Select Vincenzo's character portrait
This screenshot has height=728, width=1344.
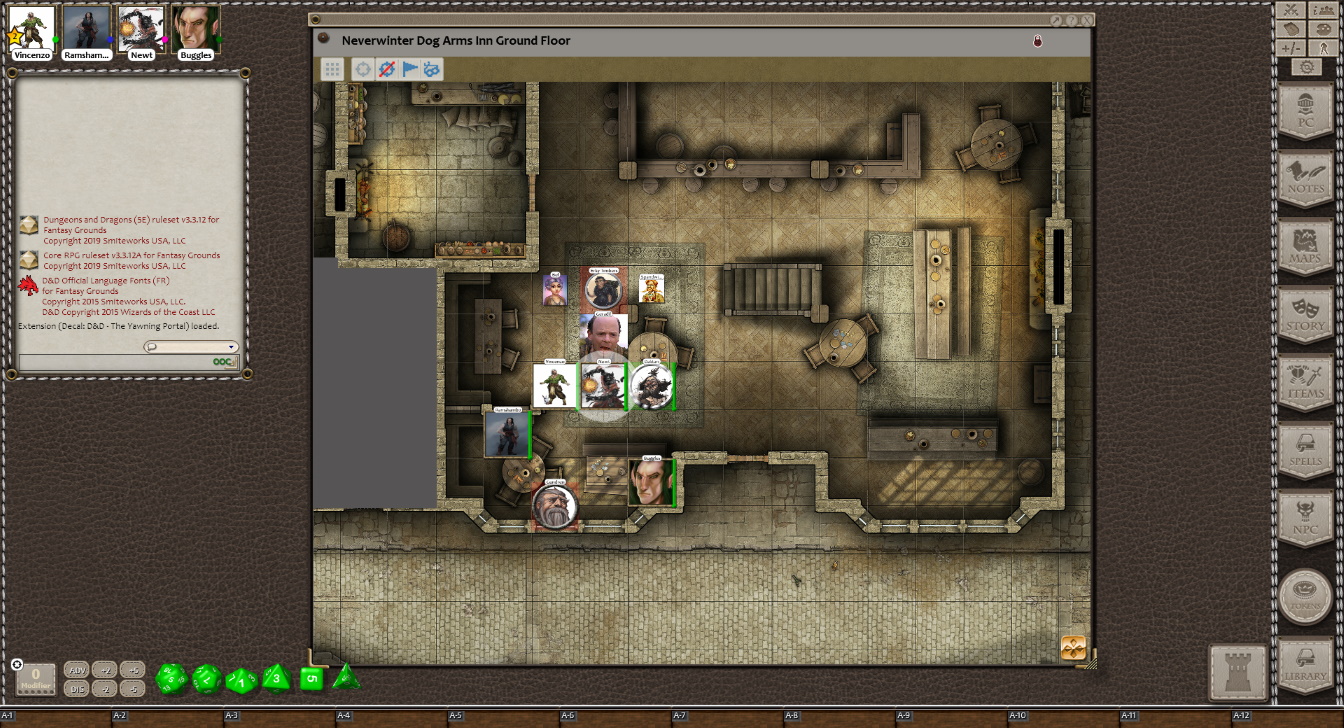click(32, 30)
